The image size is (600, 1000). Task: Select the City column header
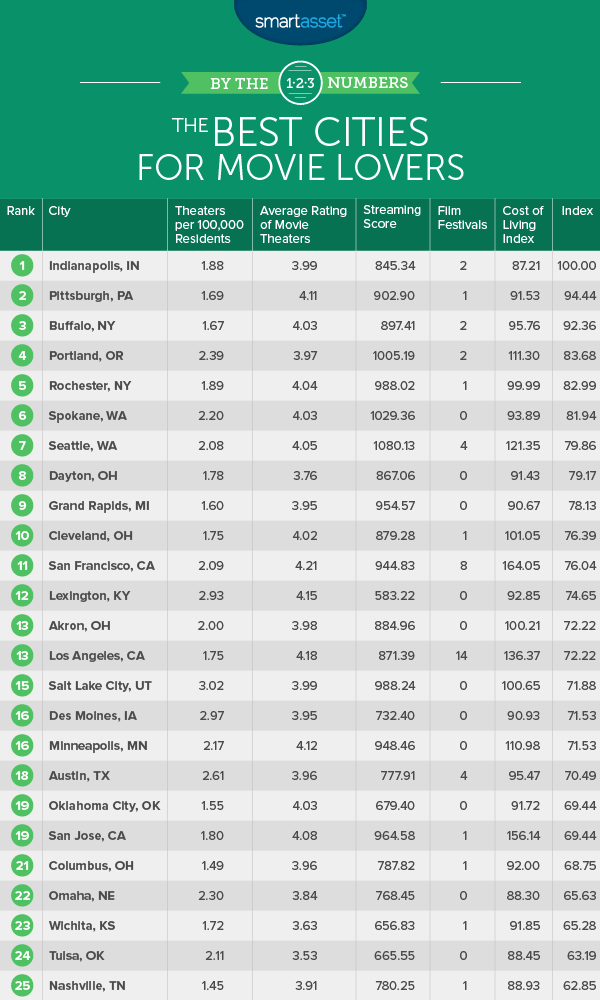(59, 211)
